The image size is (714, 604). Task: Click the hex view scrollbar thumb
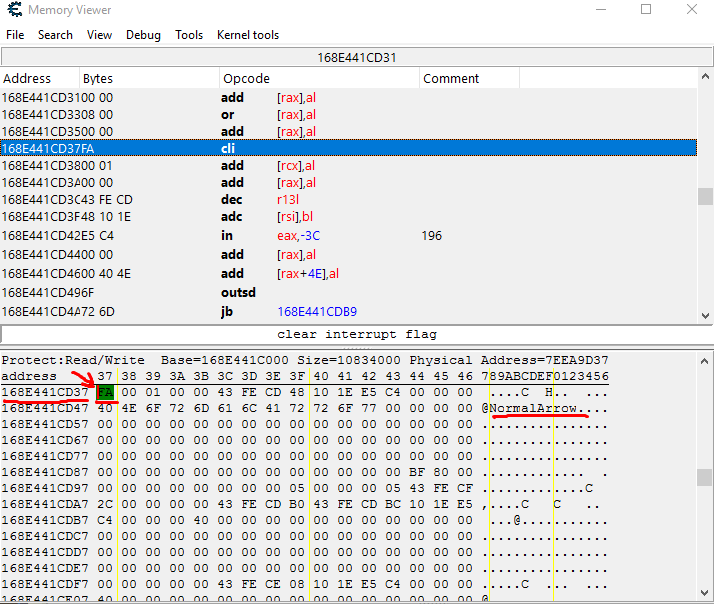click(x=705, y=478)
